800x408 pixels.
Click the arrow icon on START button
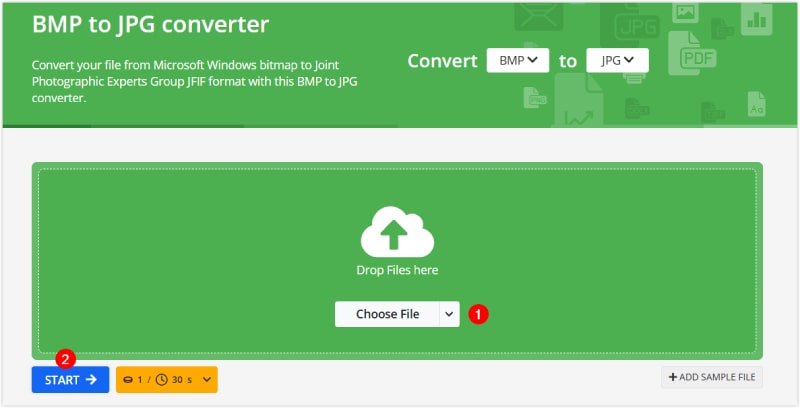pos(91,379)
